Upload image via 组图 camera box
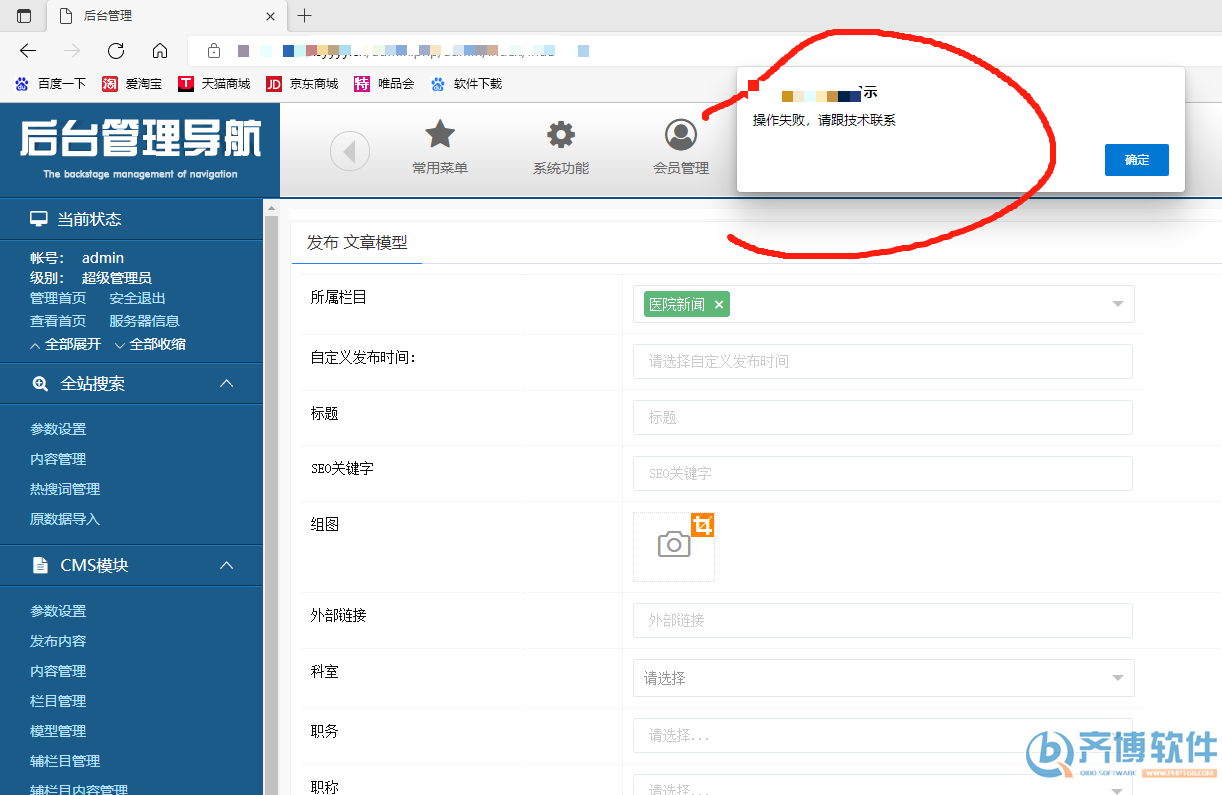This screenshot has width=1222, height=795. (674, 546)
